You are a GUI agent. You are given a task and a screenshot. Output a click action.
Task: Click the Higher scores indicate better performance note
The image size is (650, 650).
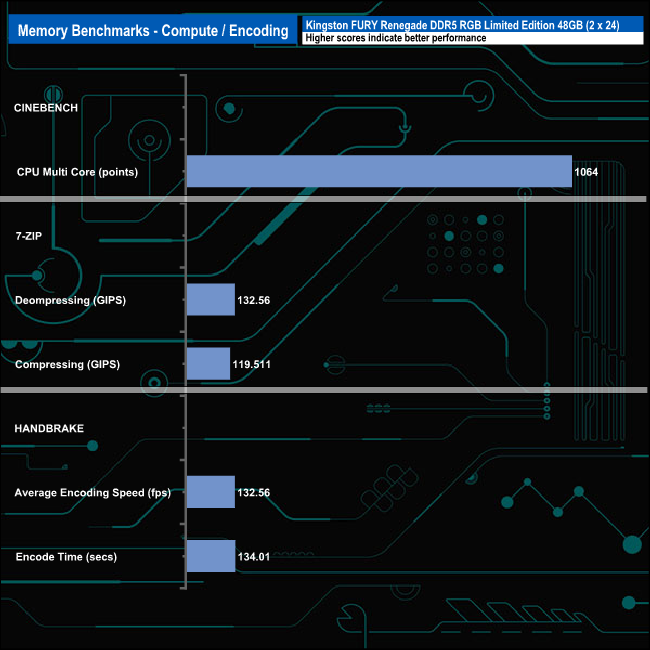(x=395, y=38)
